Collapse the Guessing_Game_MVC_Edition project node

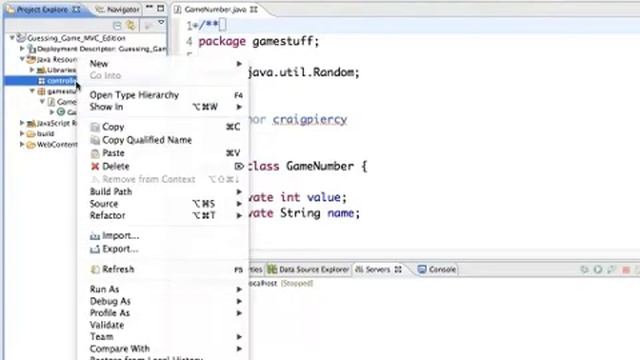12,38
